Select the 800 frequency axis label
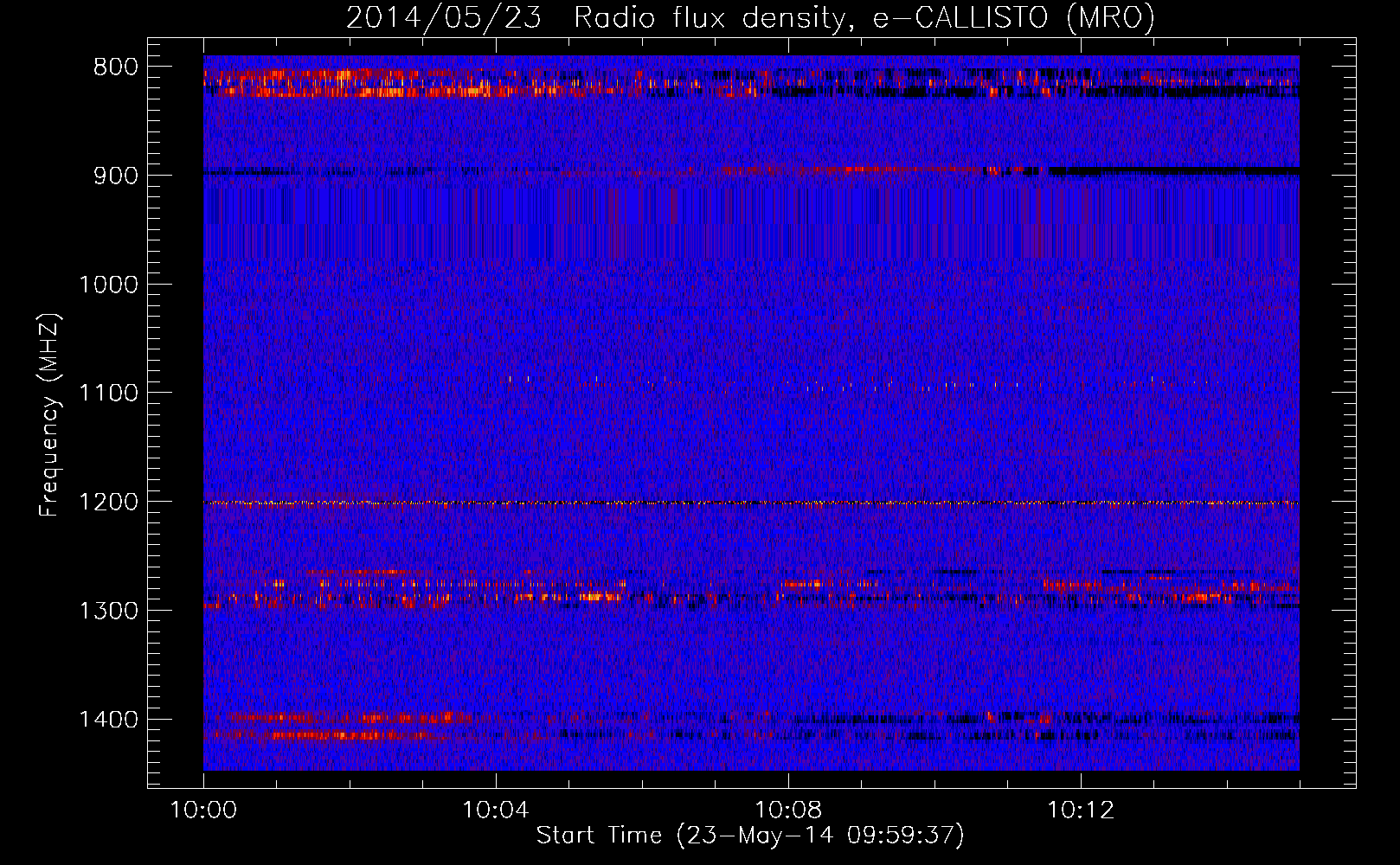Image resolution: width=1400 pixels, height=865 pixels. (x=116, y=67)
